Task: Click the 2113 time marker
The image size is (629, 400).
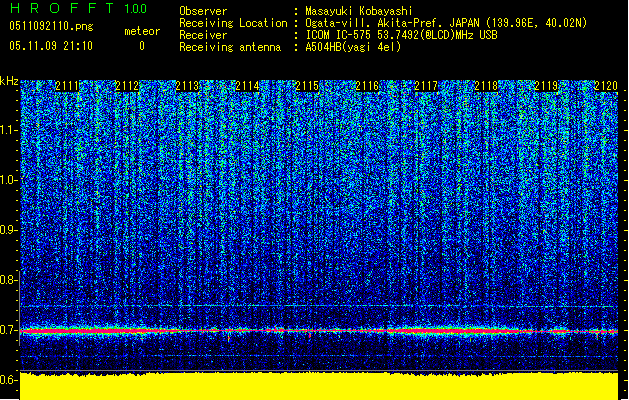Action: point(187,86)
